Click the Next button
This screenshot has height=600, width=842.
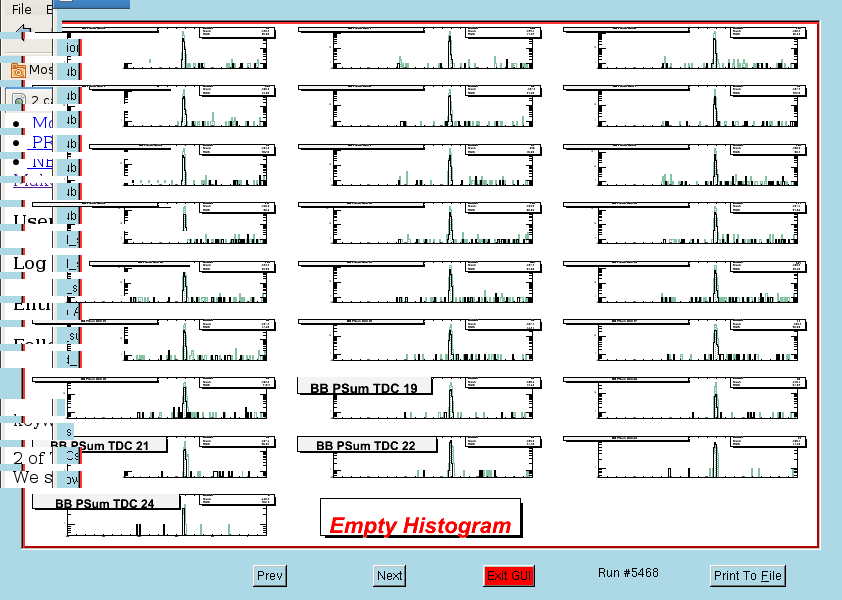(389, 575)
